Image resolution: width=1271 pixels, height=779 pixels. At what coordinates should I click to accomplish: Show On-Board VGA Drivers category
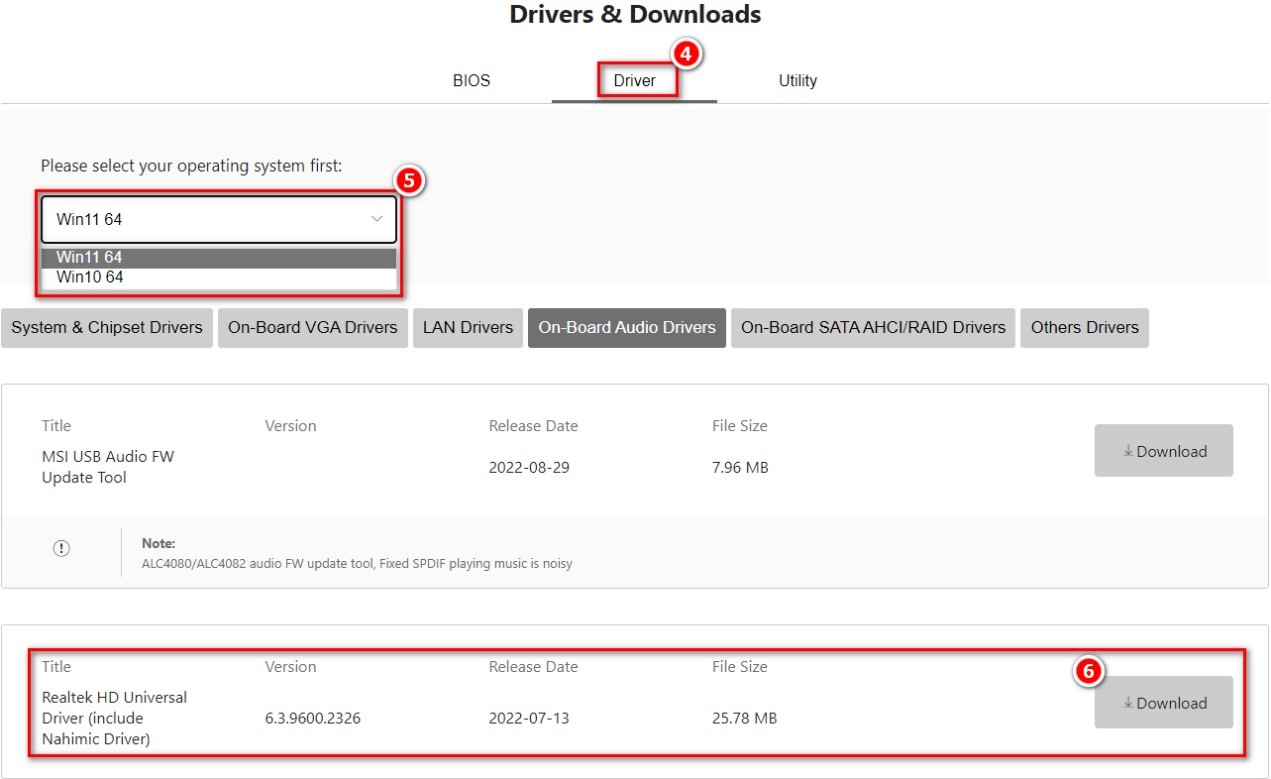(312, 328)
